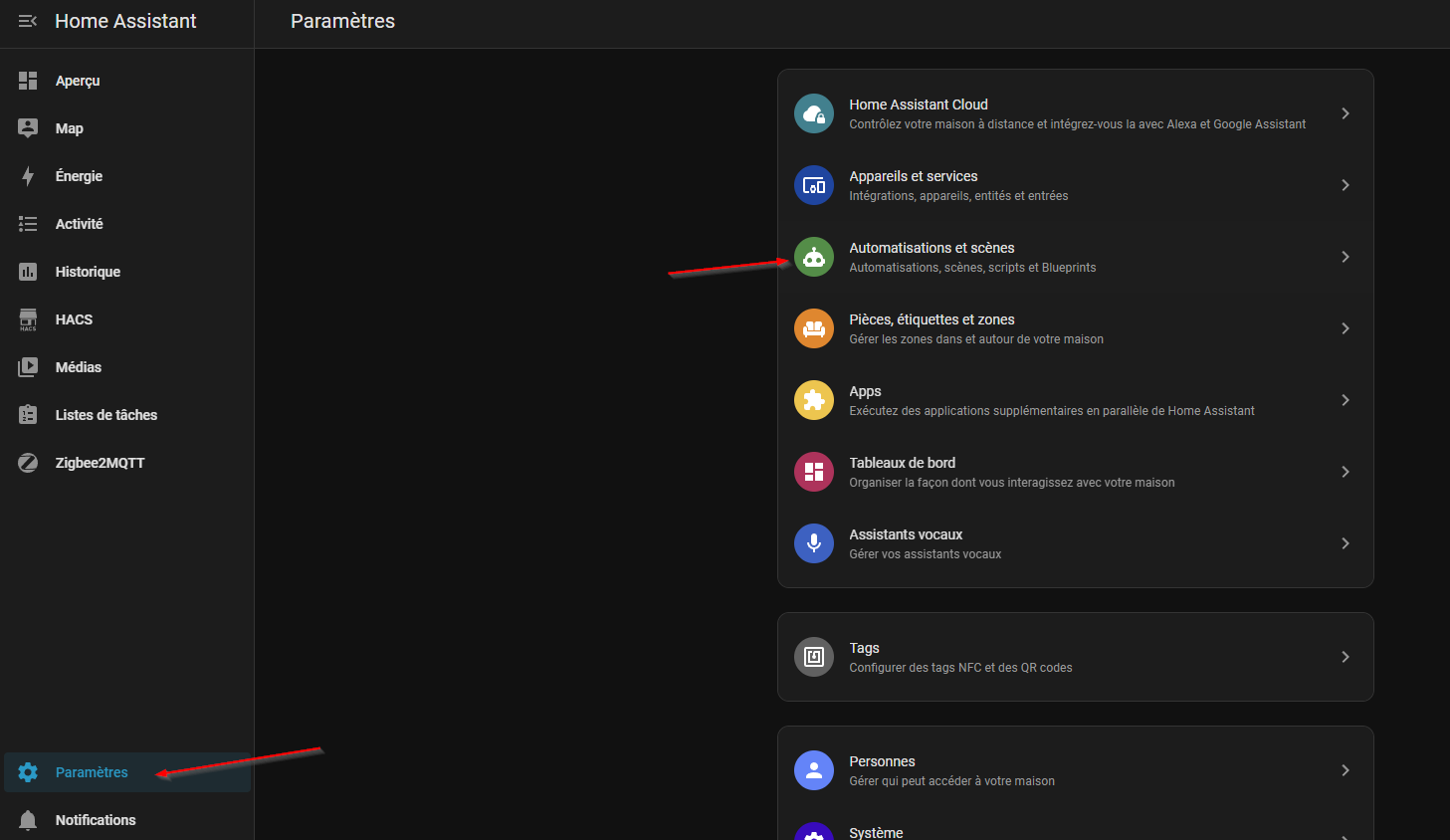Open the Énergie panel
The image size is (1450, 840).
79,176
